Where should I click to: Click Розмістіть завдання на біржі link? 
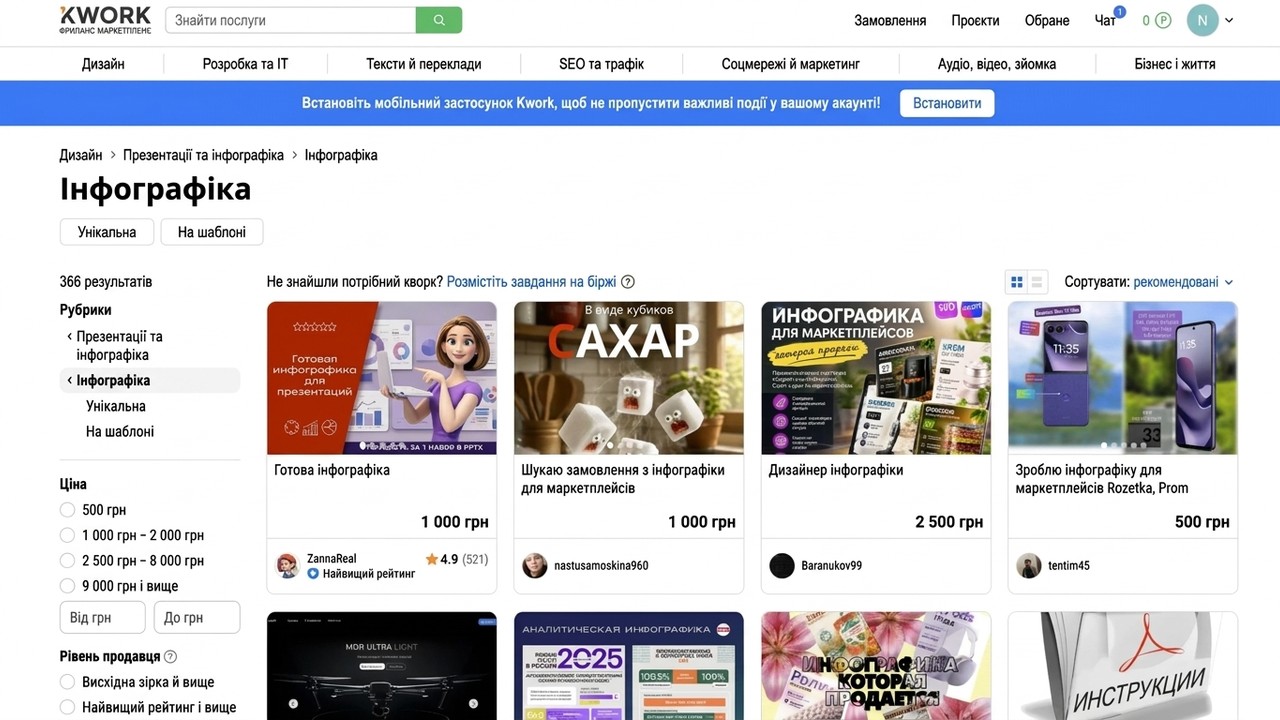[x=532, y=282]
